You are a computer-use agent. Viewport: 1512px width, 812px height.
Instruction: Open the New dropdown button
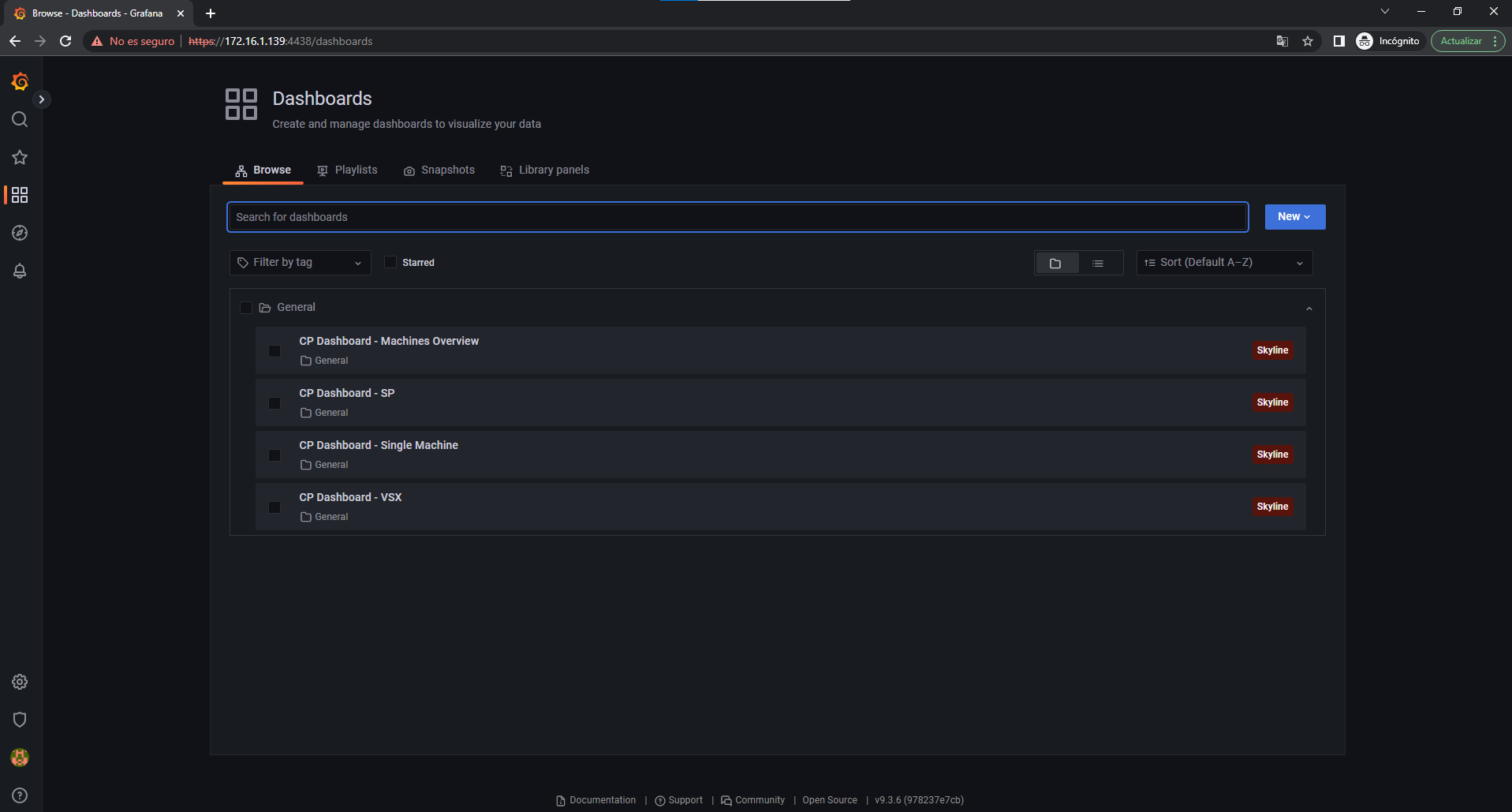tap(1295, 217)
